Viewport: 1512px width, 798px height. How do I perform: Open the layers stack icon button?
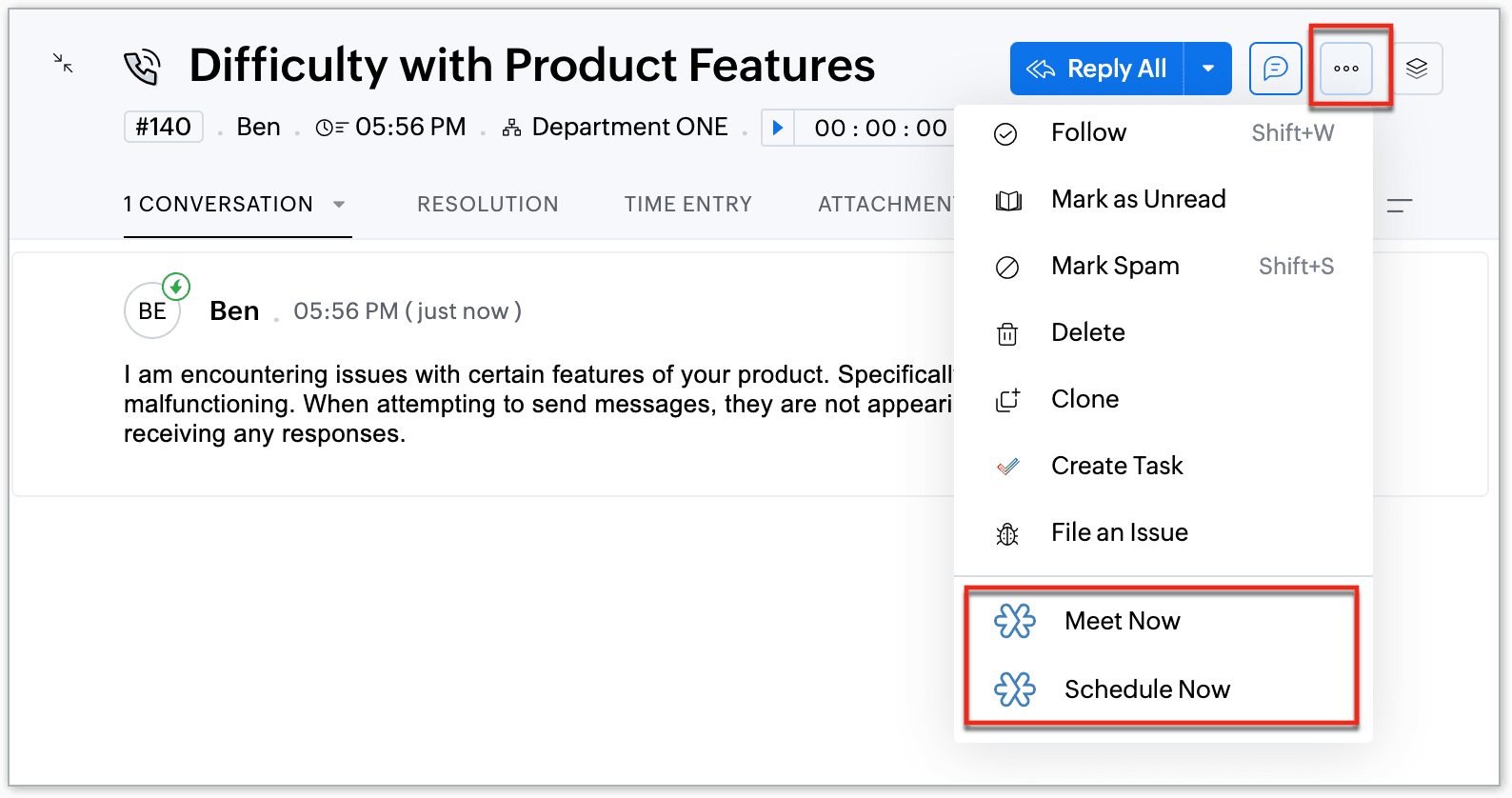pos(1416,69)
